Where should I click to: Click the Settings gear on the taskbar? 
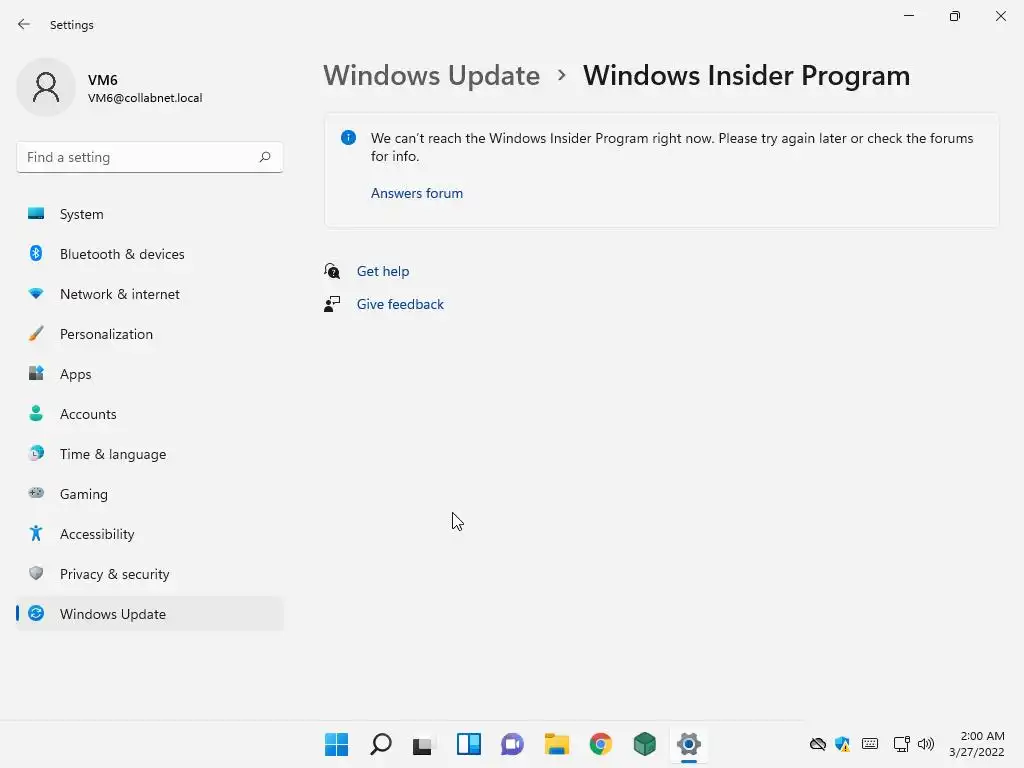click(x=689, y=744)
